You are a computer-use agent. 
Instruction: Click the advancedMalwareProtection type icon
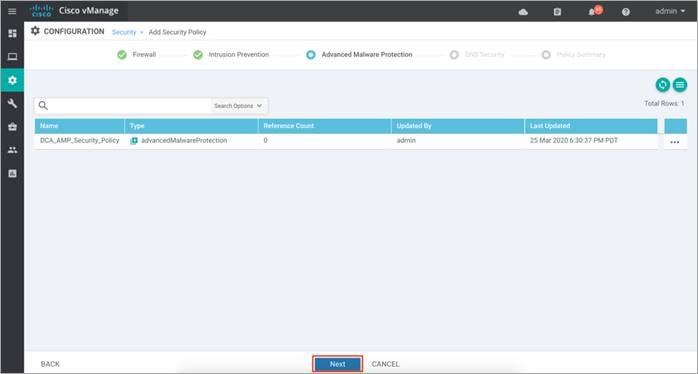point(134,141)
